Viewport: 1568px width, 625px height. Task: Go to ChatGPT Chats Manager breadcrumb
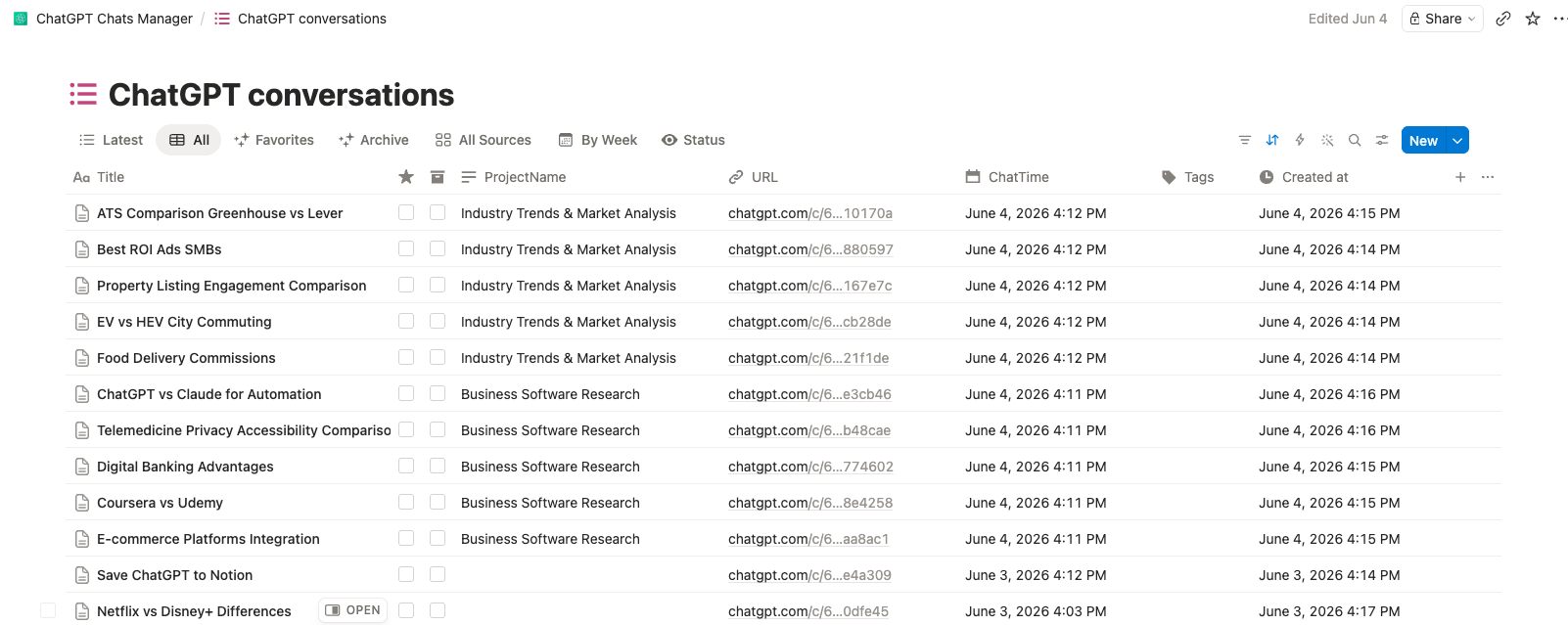click(x=115, y=19)
